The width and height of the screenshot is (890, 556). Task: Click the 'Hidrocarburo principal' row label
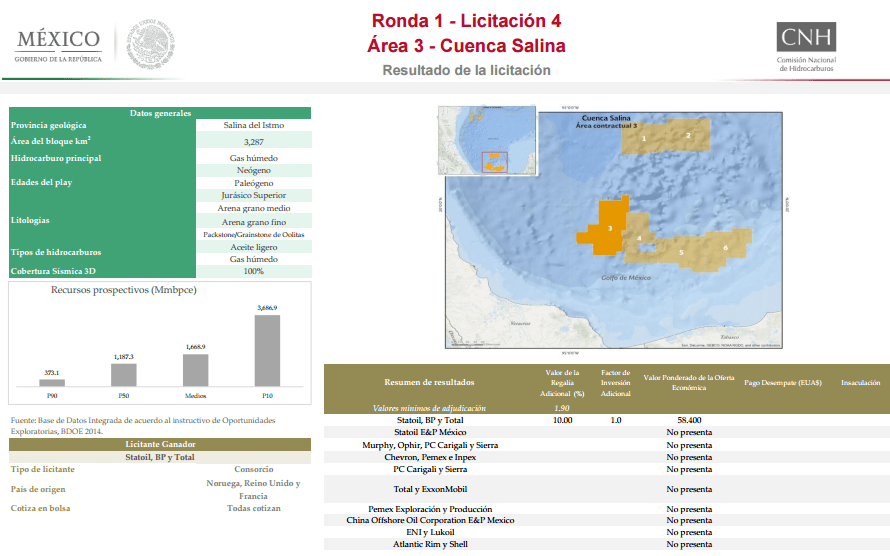pos(56,158)
